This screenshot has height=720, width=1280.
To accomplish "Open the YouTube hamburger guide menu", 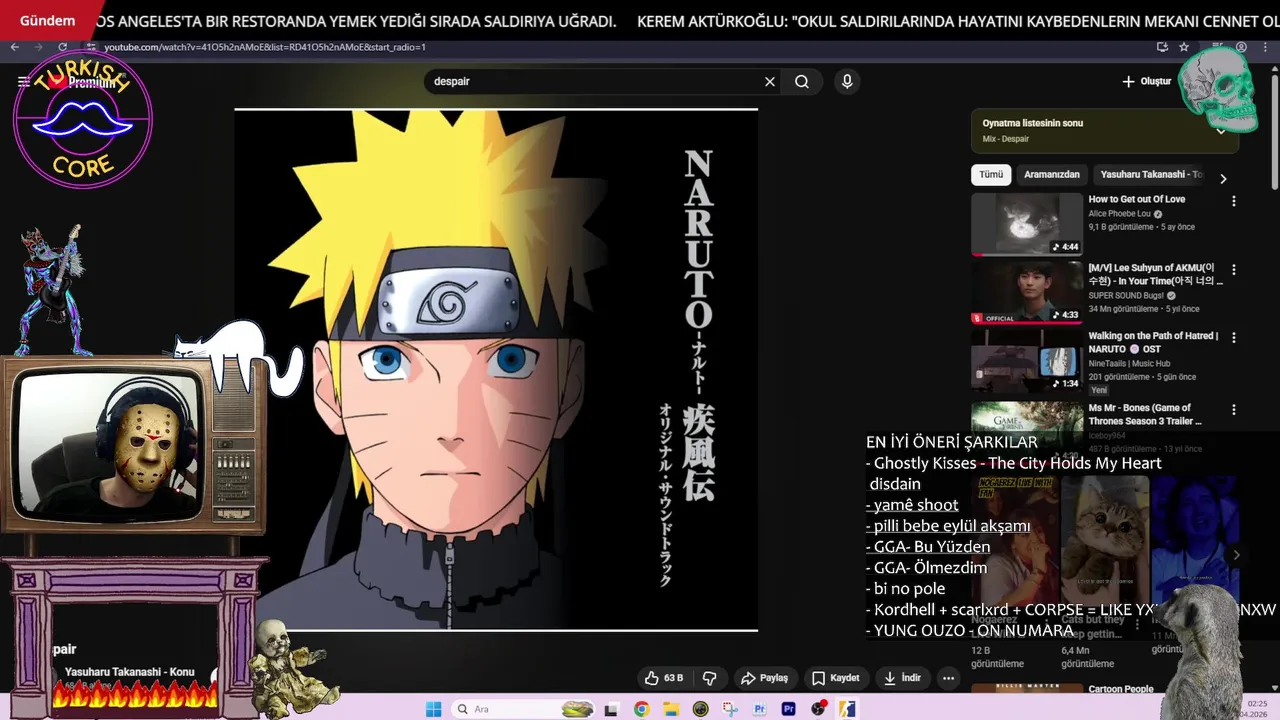I will [x=23, y=82].
